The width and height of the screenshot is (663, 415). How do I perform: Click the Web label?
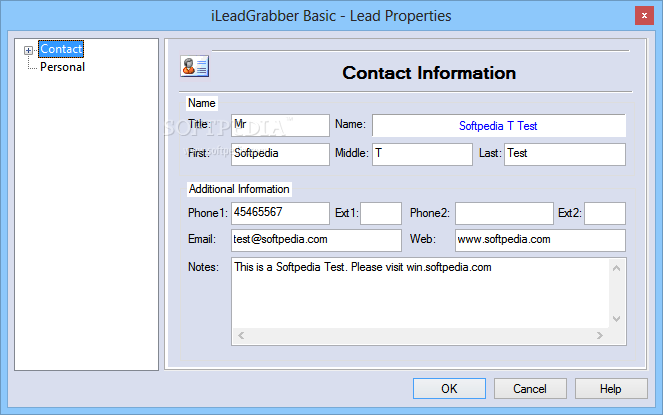click(x=422, y=239)
